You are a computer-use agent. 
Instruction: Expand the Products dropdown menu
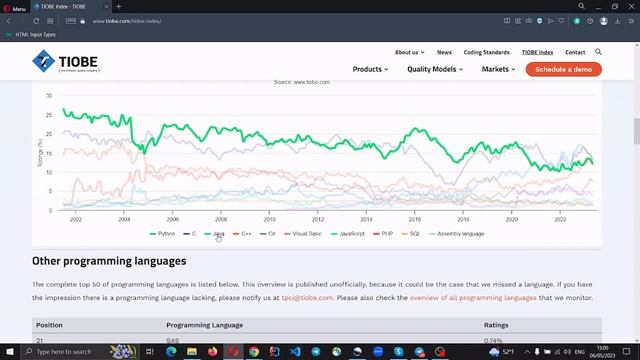click(370, 69)
